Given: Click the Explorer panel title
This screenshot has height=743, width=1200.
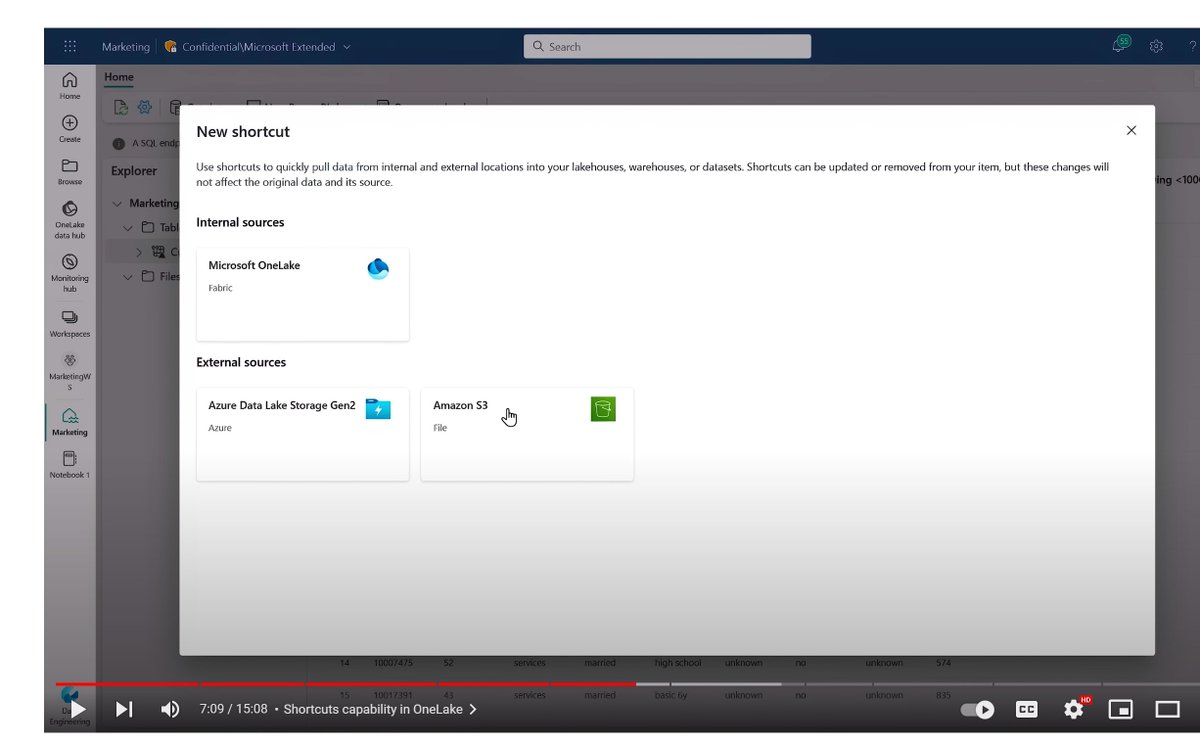Looking at the screenshot, I should [x=134, y=171].
